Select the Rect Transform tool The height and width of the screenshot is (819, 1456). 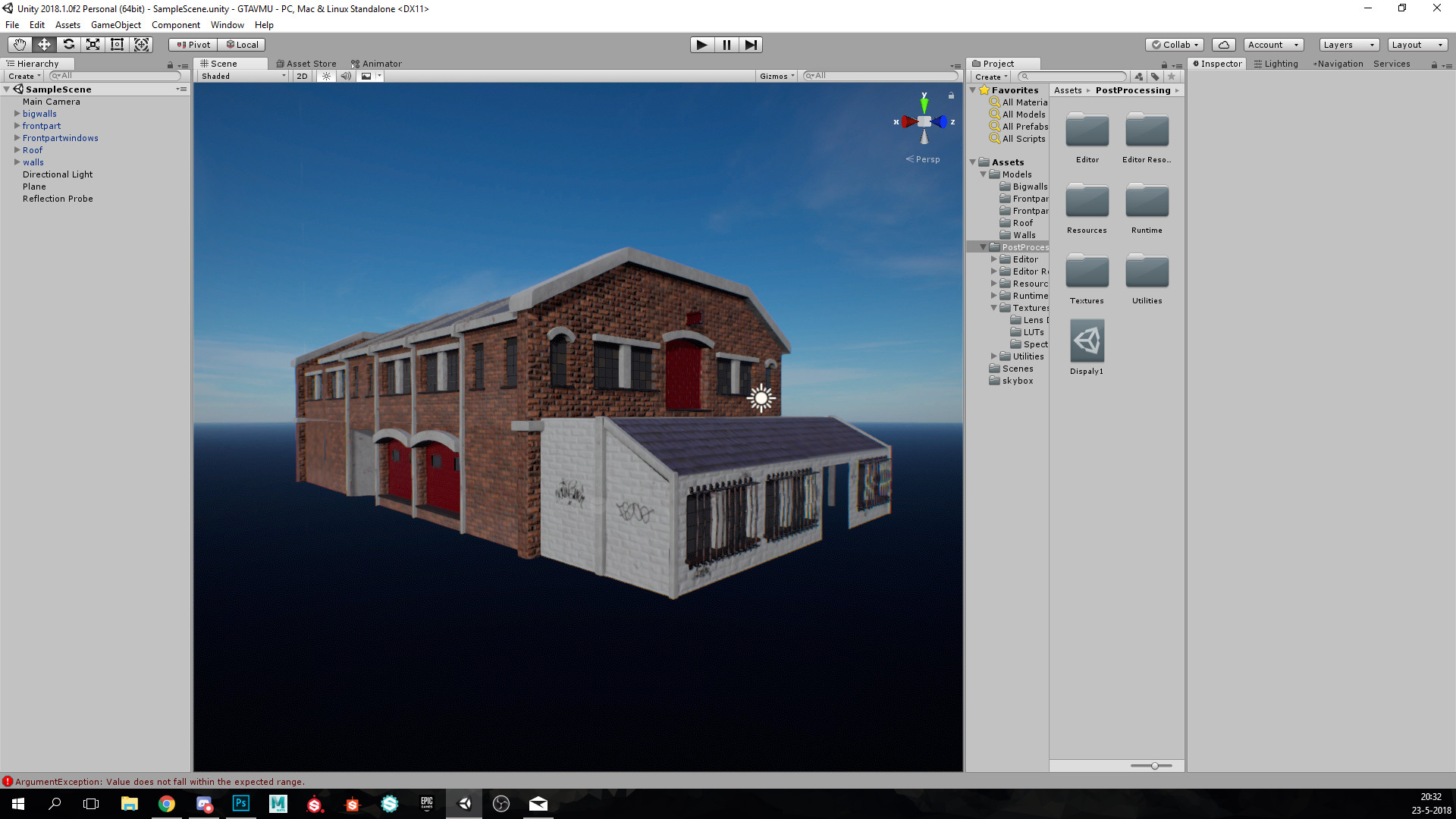117,44
